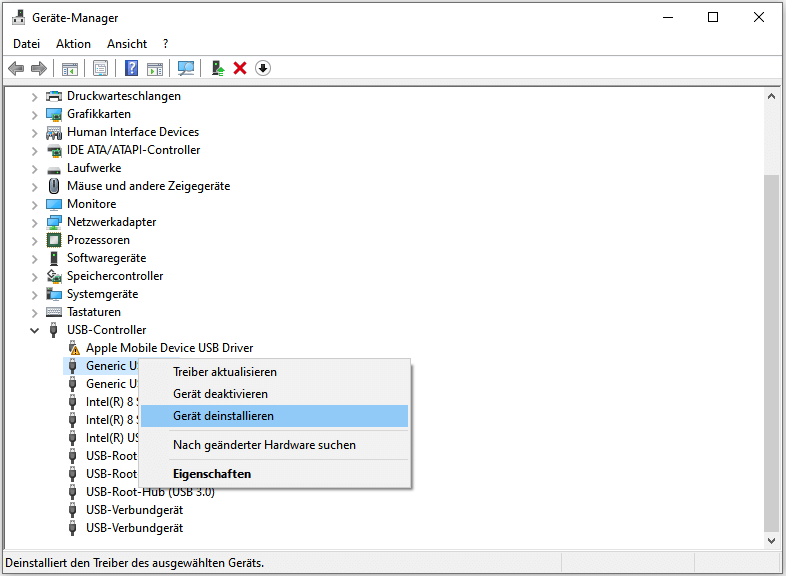Expand the Tastaturen node
The image size is (786, 576).
click(34, 313)
